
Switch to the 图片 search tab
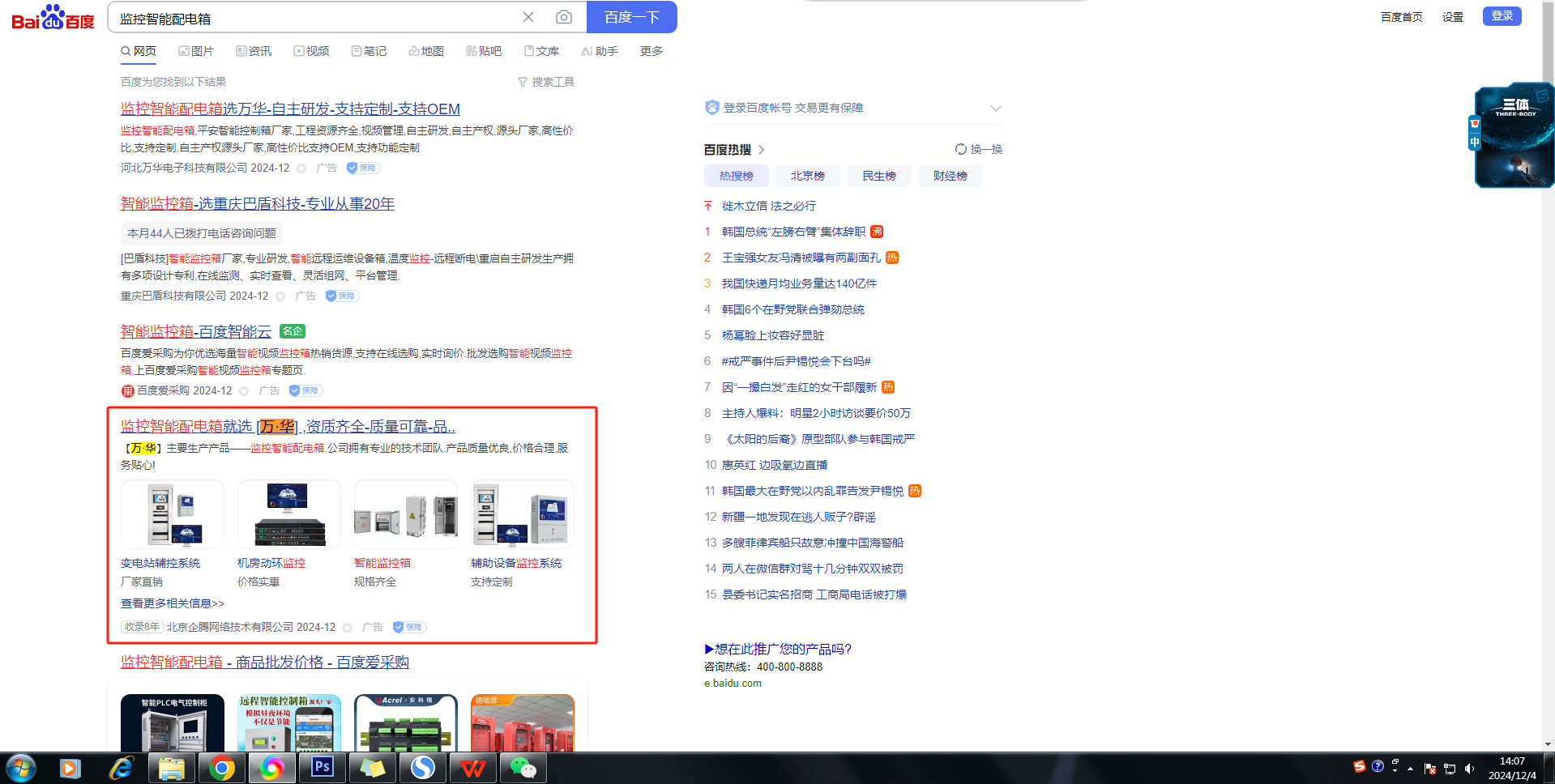196,51
